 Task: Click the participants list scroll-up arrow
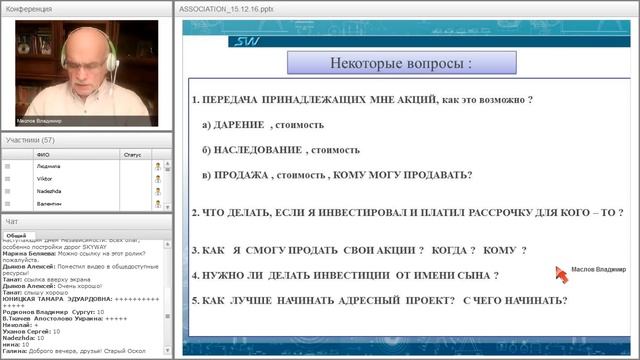(x=167, y=164)
